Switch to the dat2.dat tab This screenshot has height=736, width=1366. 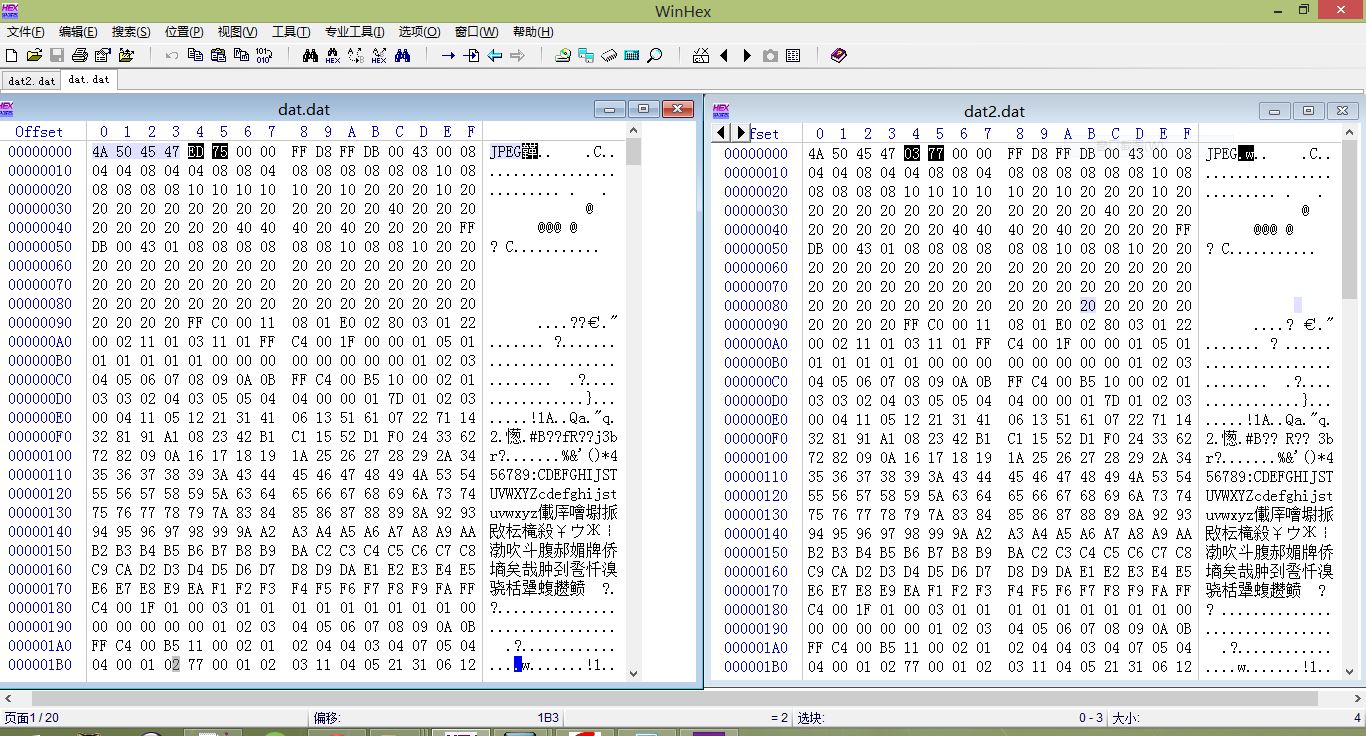click(32, 80)
